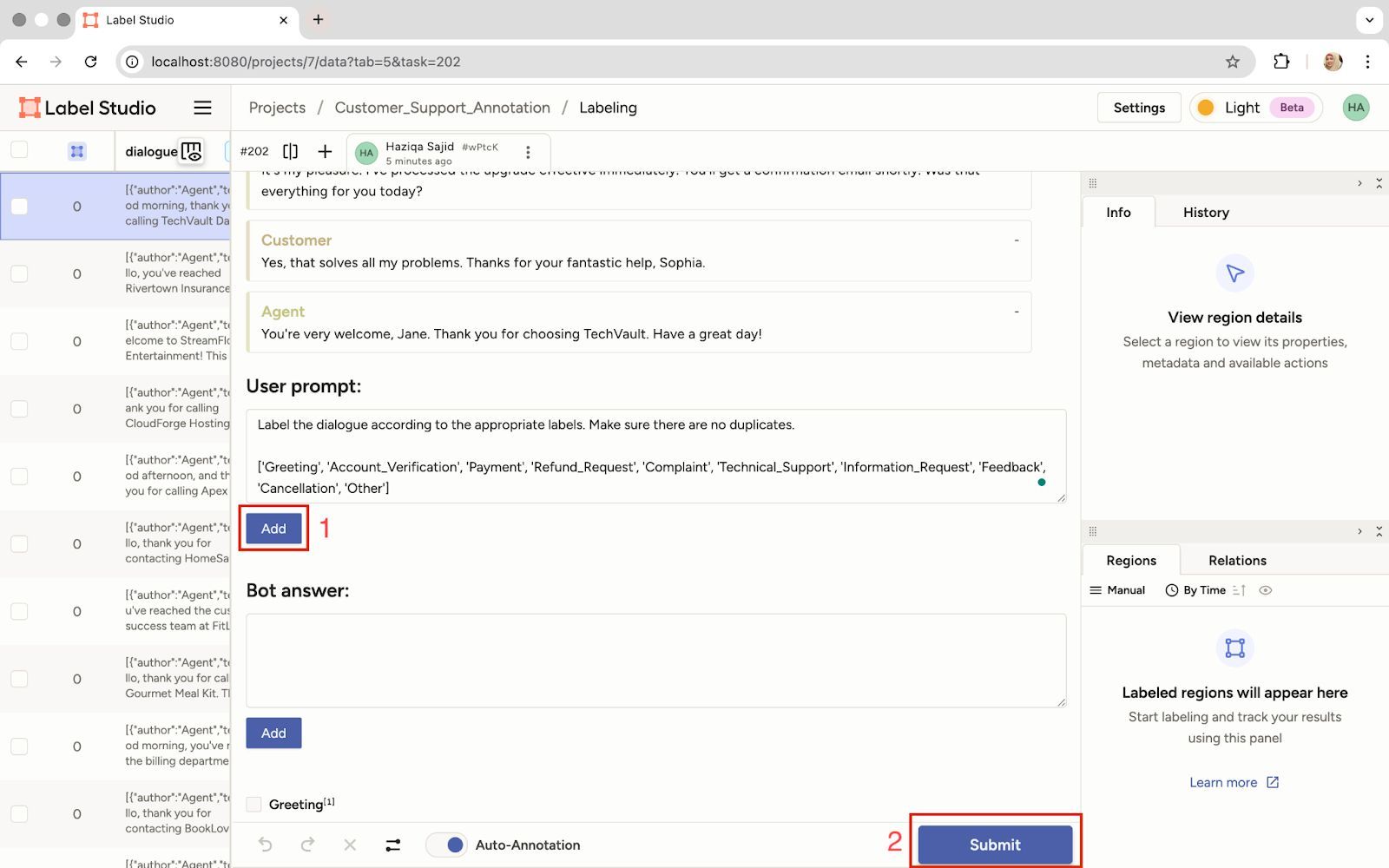
Task: Click the undo arrow in bottom toolbar
Action: (266, 845)
